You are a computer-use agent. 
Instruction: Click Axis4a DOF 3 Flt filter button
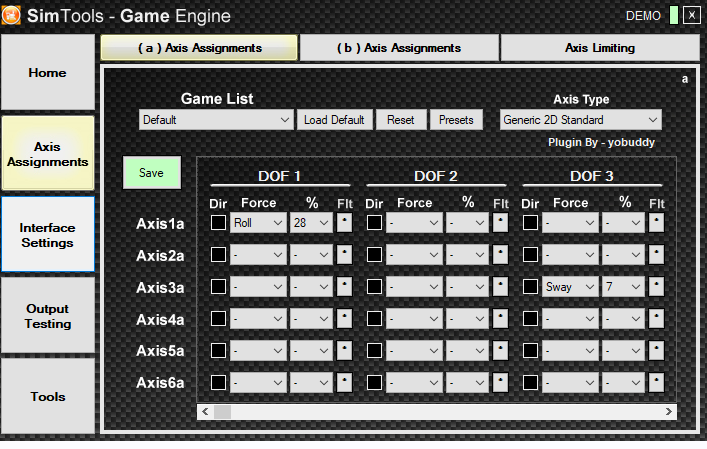[656, 319]
